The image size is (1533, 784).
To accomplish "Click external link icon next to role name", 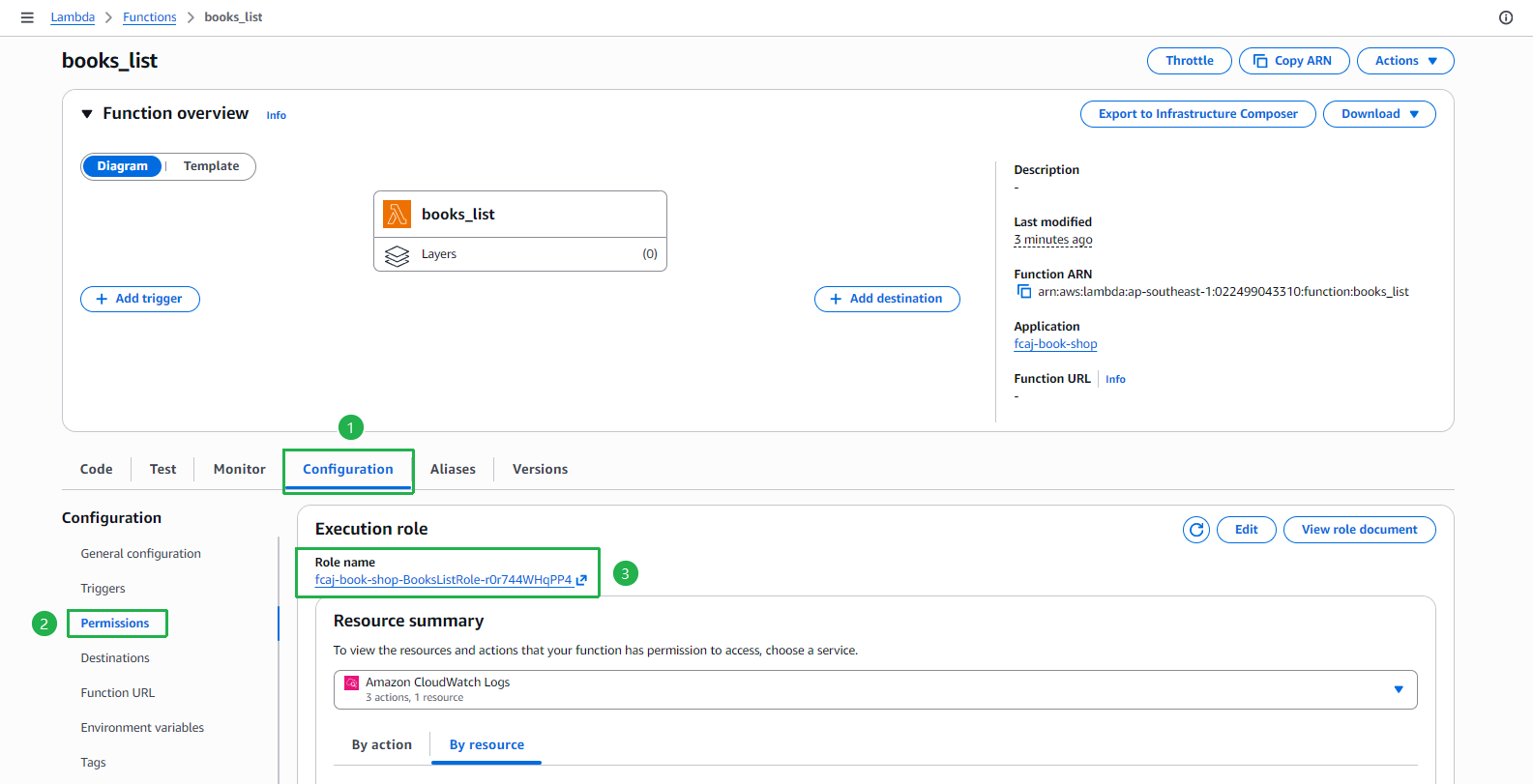I will [x=581, y=580].
